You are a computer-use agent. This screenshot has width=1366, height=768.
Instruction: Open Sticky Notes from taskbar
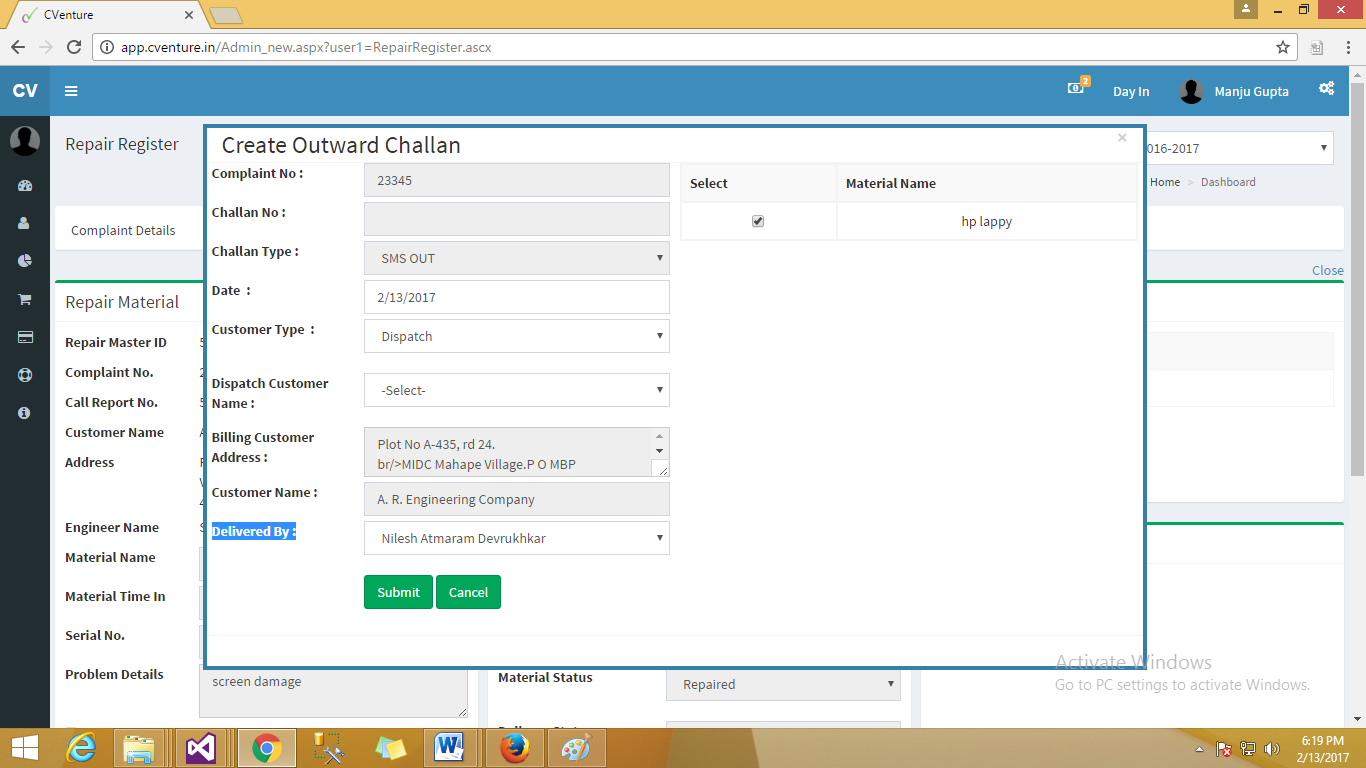pos(389,748)
